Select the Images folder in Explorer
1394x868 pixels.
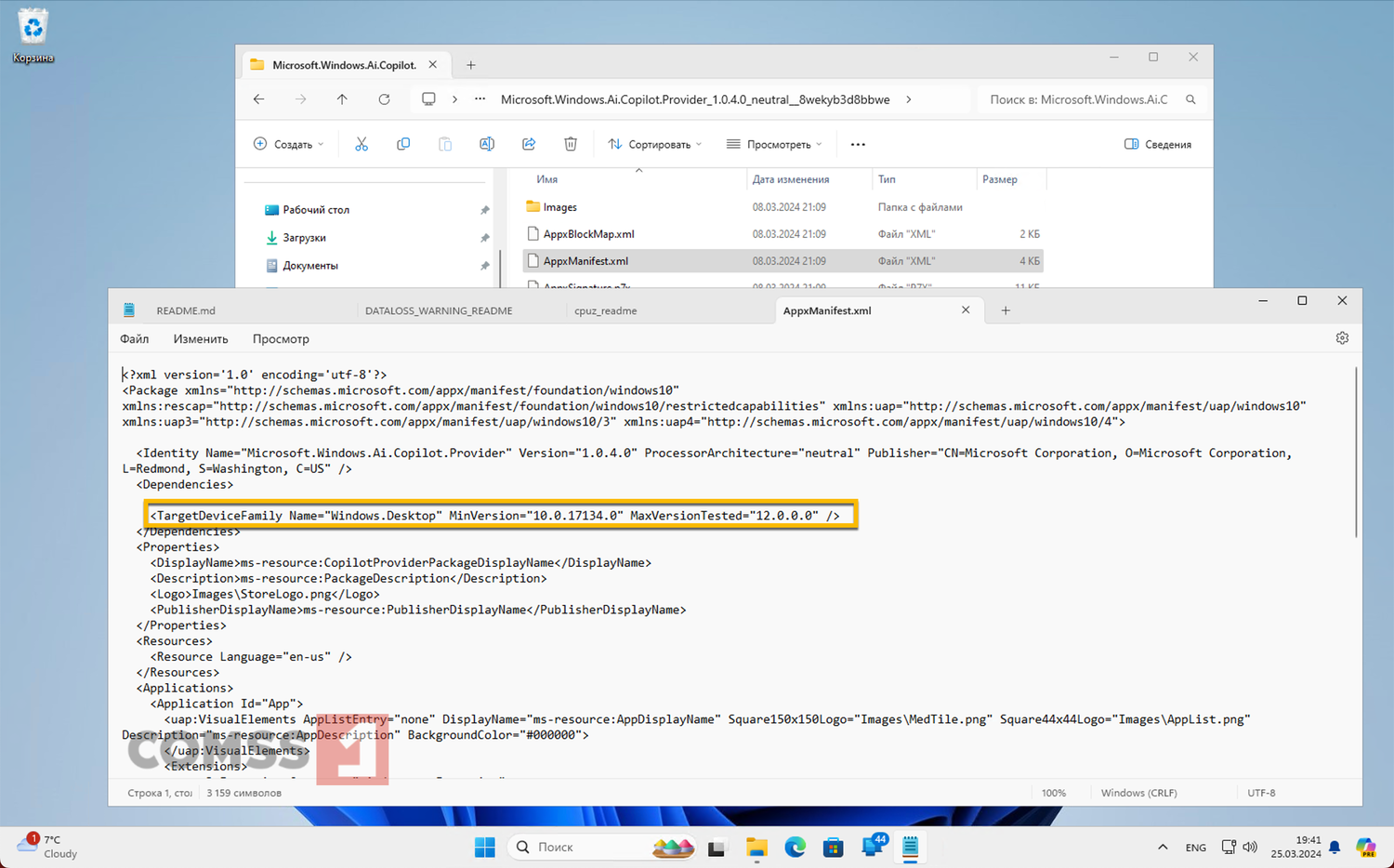tap(782, 207)
